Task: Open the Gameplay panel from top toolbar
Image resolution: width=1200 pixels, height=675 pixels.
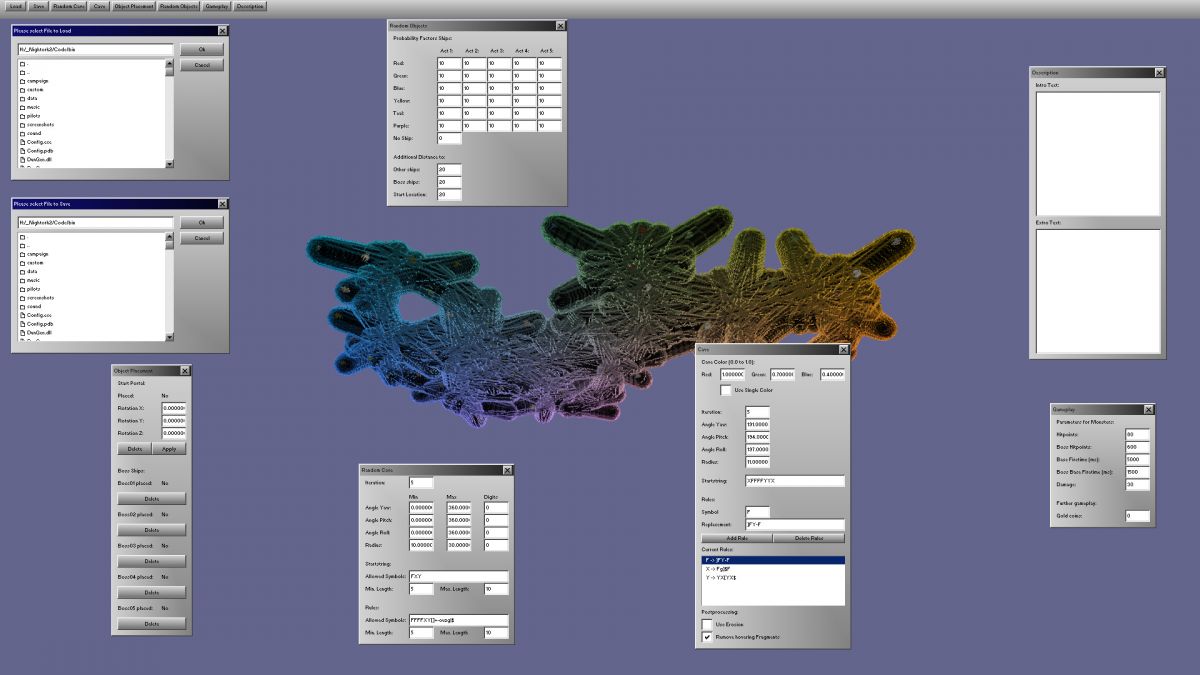Action: click(217, 6)
